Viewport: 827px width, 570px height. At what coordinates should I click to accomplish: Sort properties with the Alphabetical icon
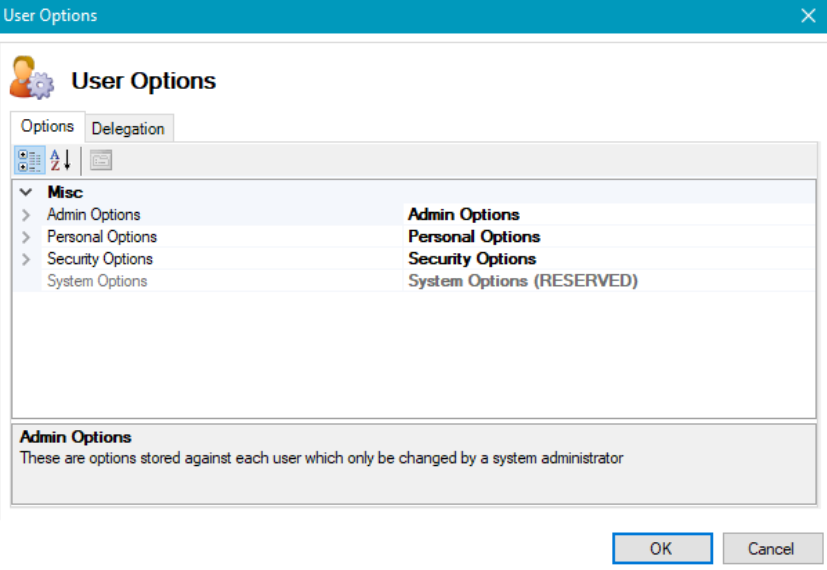[60, 160]
